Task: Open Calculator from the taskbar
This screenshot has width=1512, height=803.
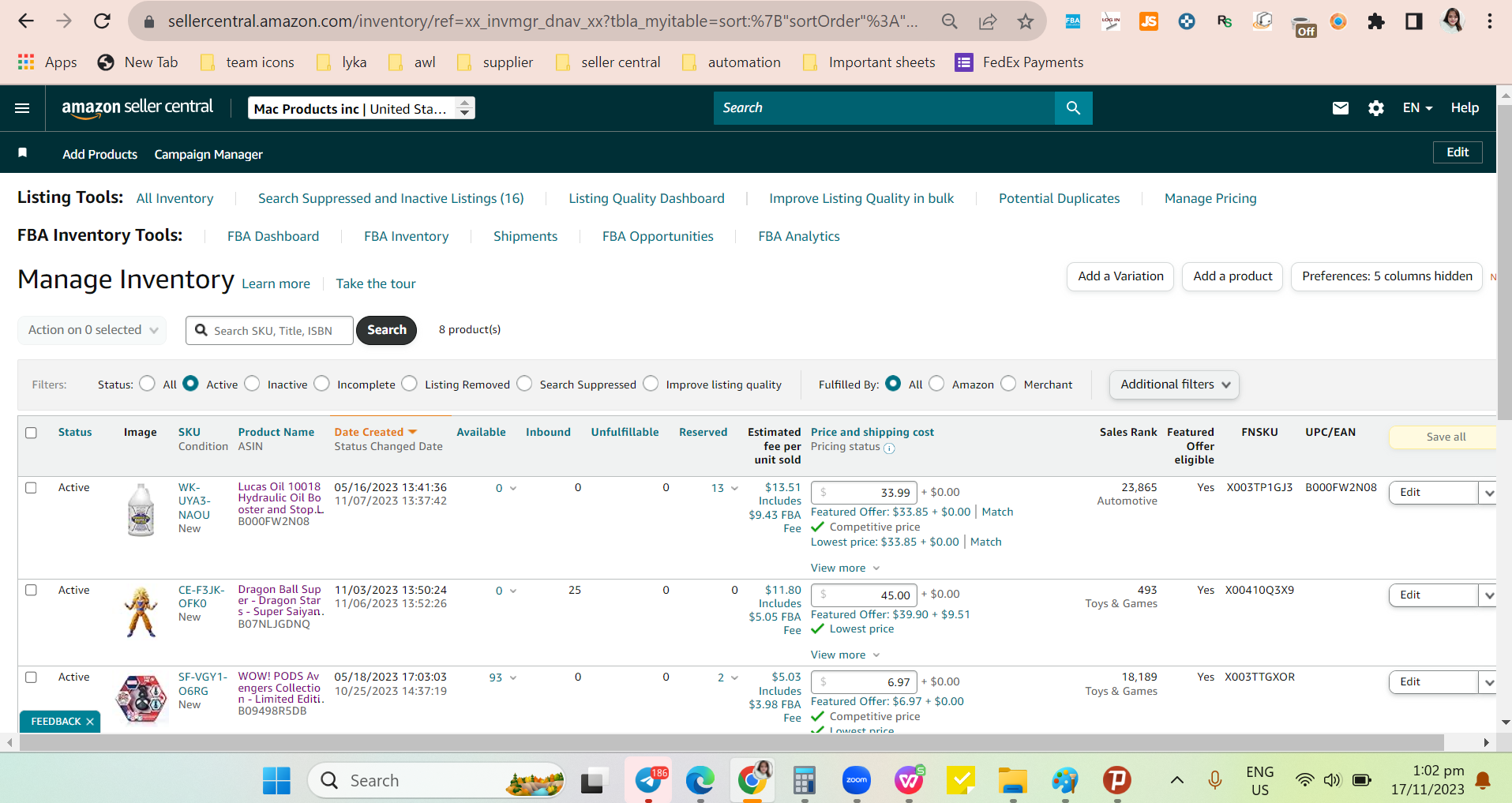Action: (805, 781)
